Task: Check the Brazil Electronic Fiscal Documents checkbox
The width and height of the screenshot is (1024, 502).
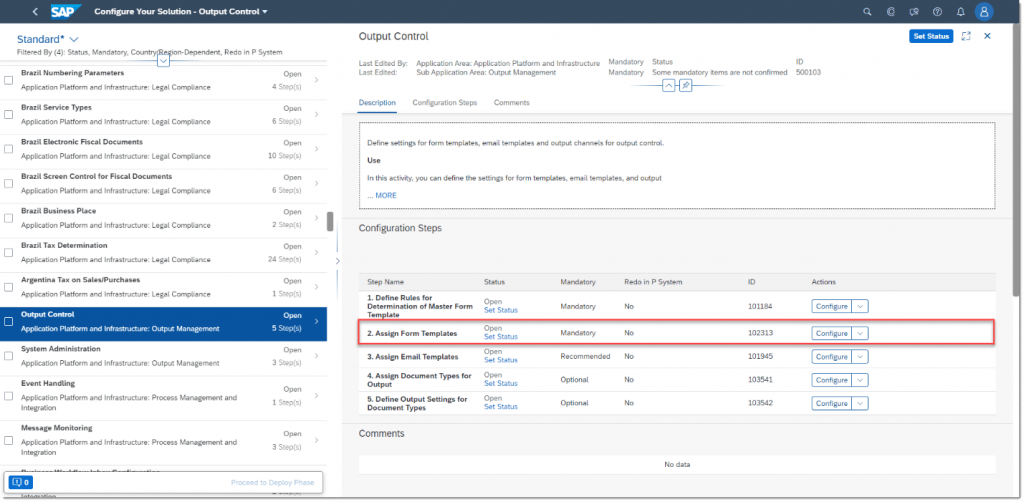Action: (x=8, y=149)
